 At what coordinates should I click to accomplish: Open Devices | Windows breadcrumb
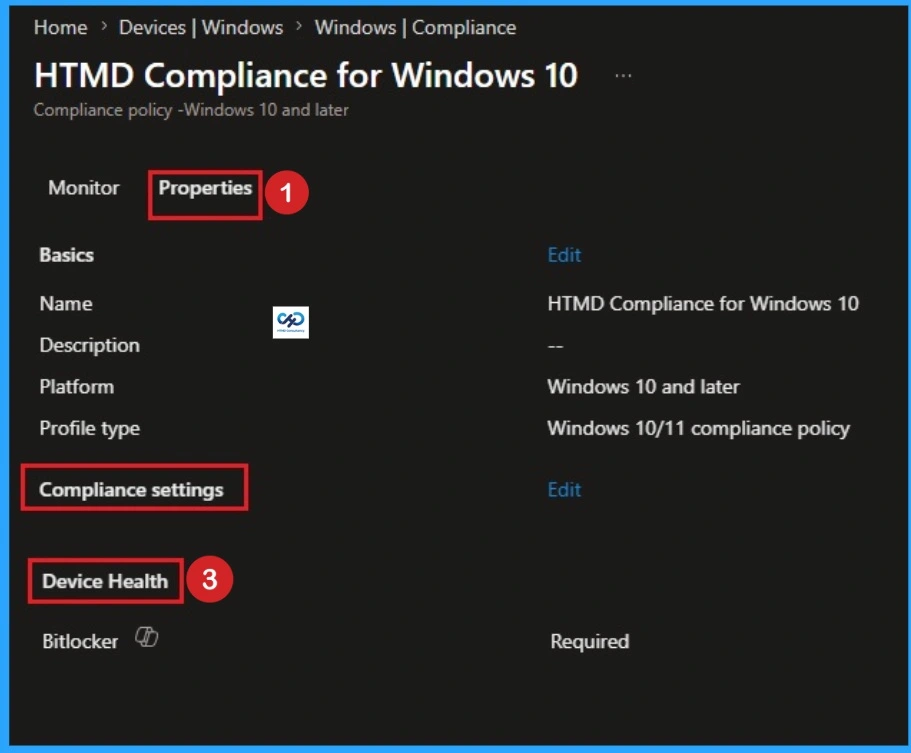coord(201,27)
